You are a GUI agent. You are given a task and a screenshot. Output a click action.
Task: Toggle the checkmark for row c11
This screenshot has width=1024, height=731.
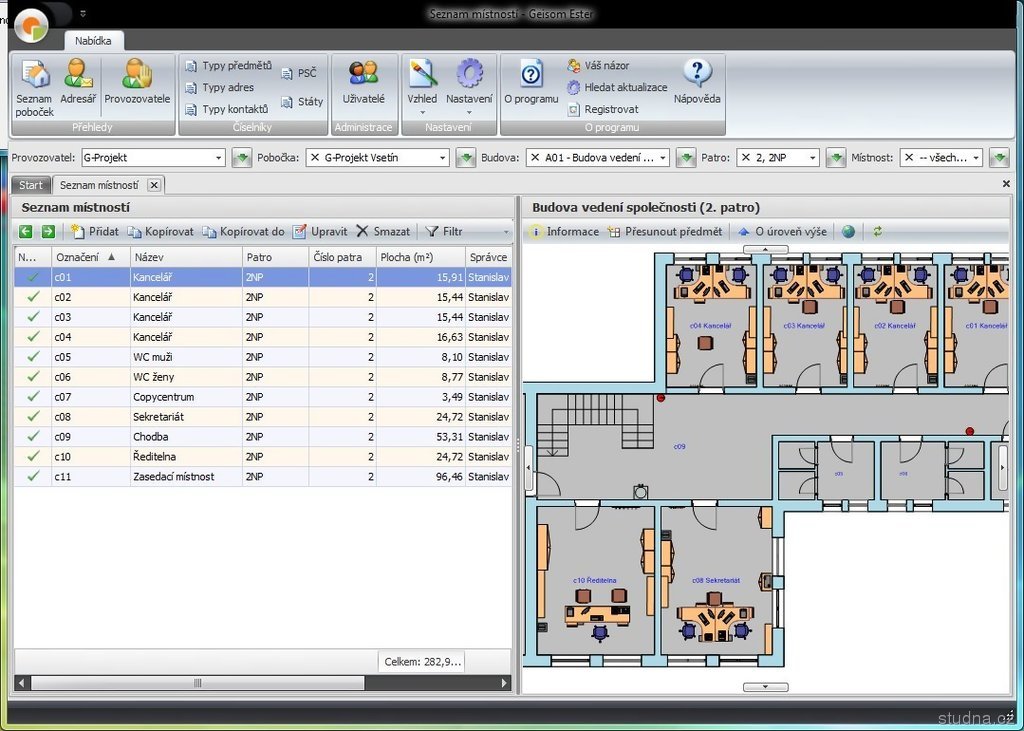(33, 477)
